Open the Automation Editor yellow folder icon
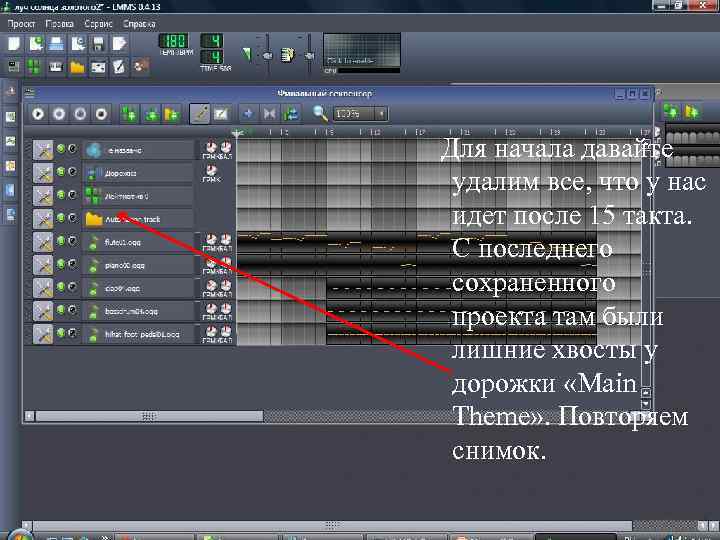The image size is (720, 540). [x=77, y=67]
